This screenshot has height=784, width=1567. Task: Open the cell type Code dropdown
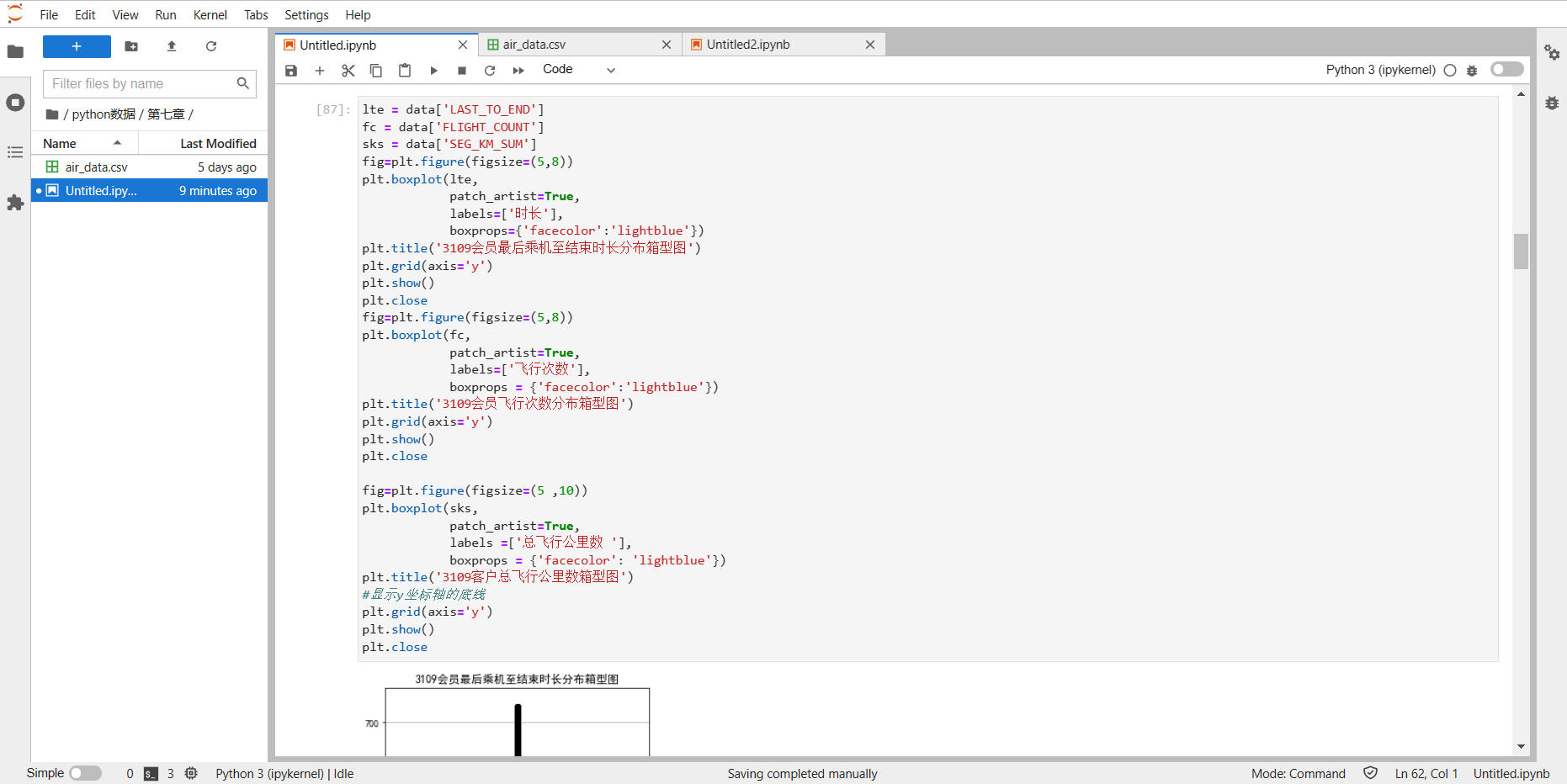tap(579, 70)
